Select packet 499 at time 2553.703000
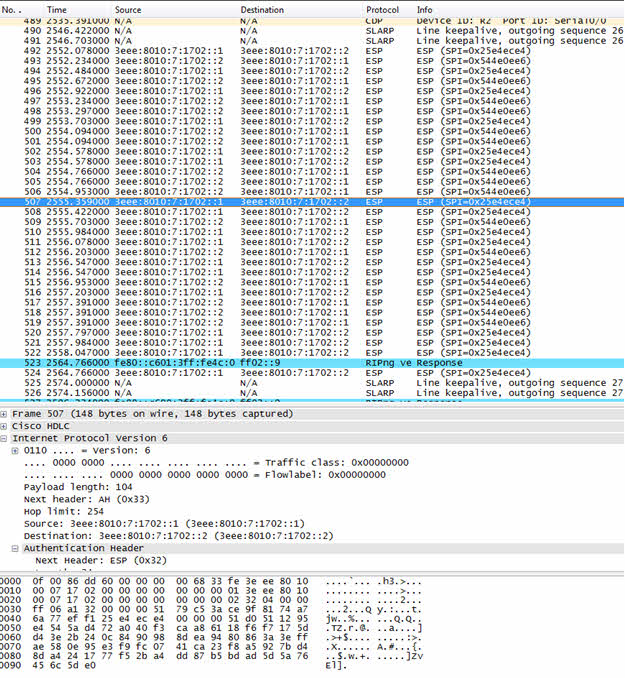Image resolution: width=625 pixels, height=678 pixels. [x=312, y=121]
